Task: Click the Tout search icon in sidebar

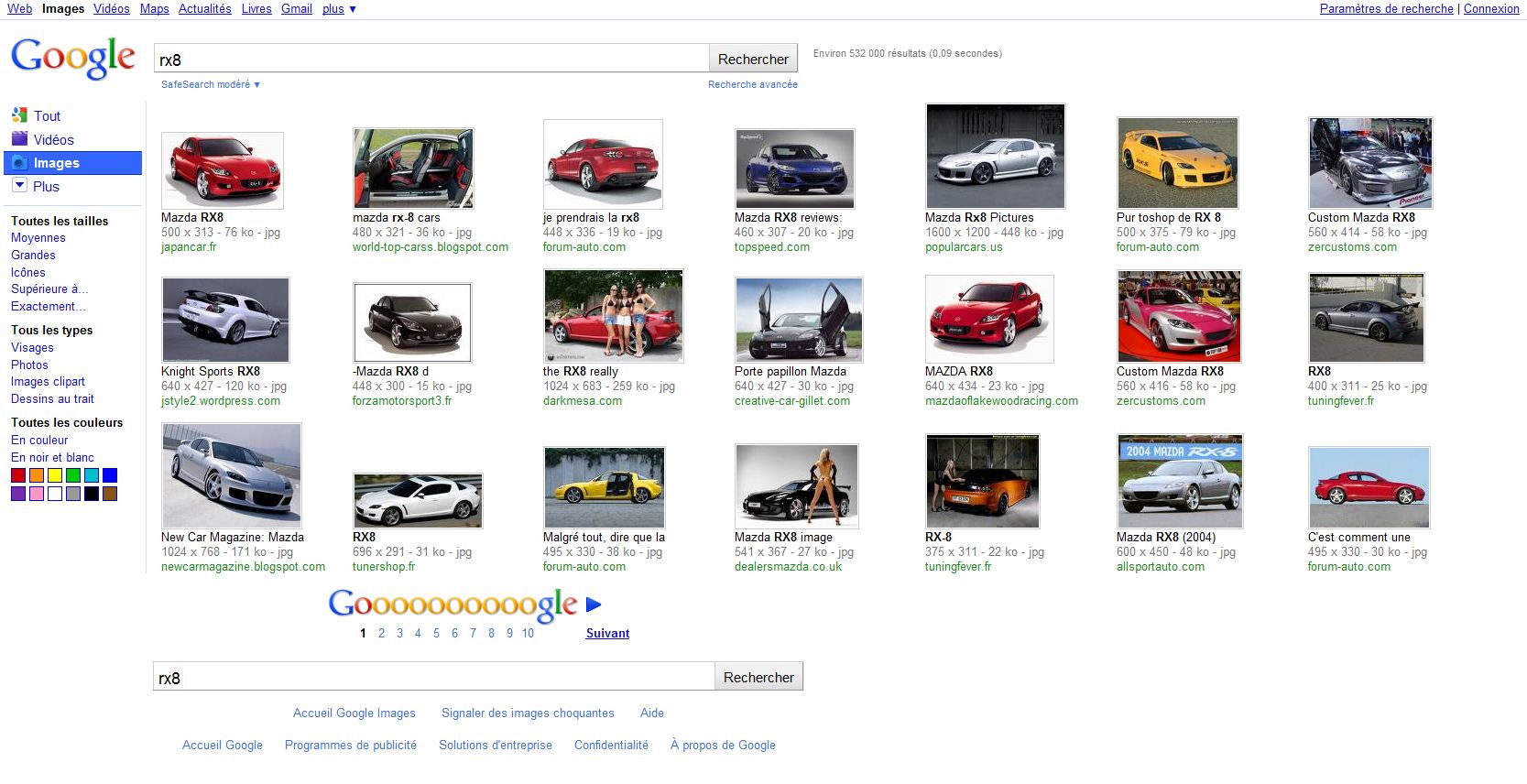Action: click(19, 115)
